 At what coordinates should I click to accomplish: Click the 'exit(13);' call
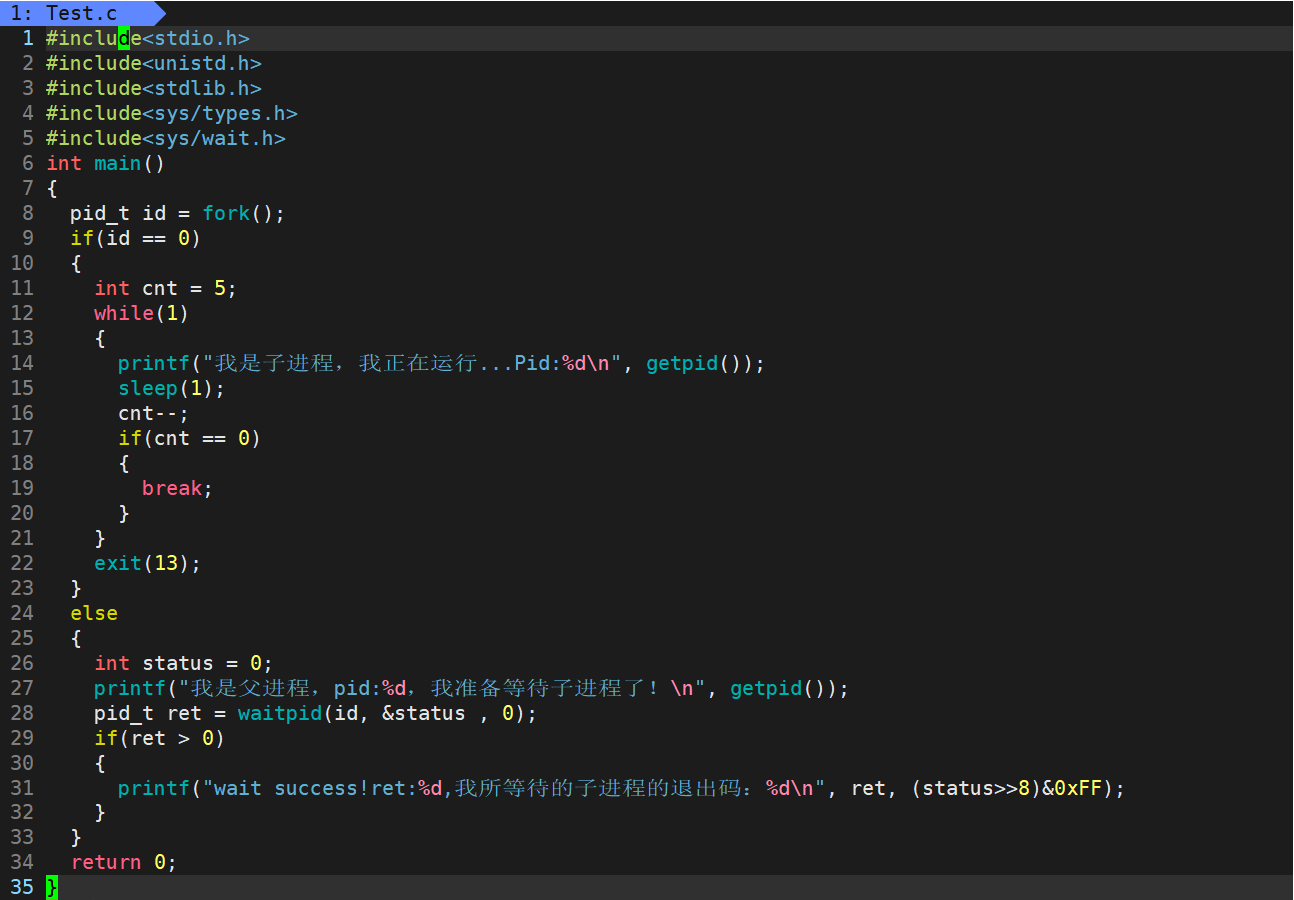147,563
